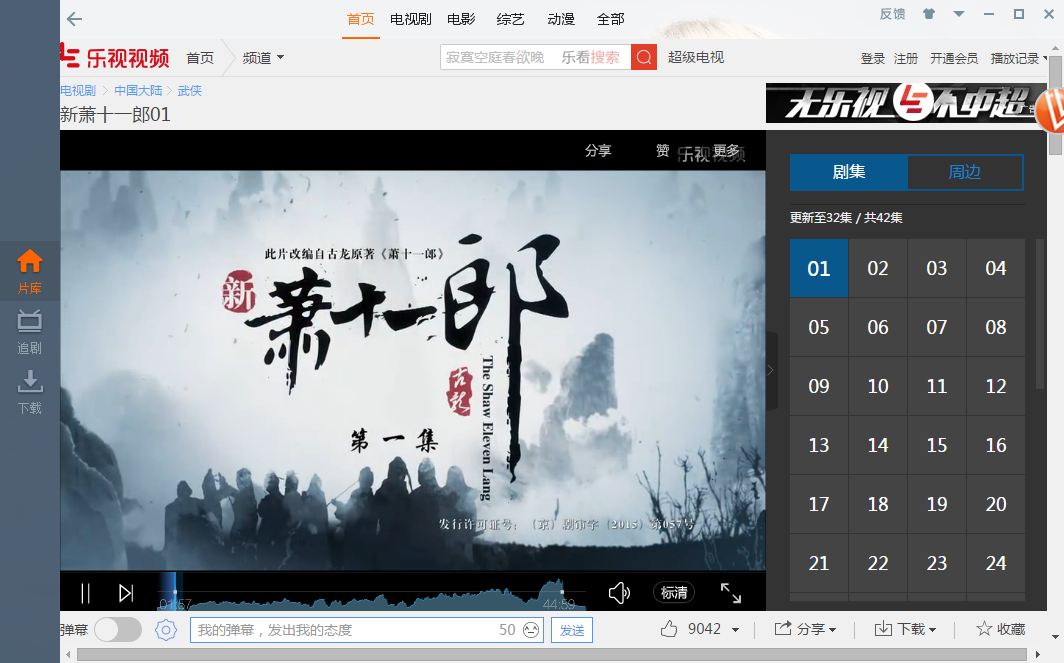This screenshot has height=663, width=1064.
Task: Switch to the 周边 related tab
Action: (965, 172)
